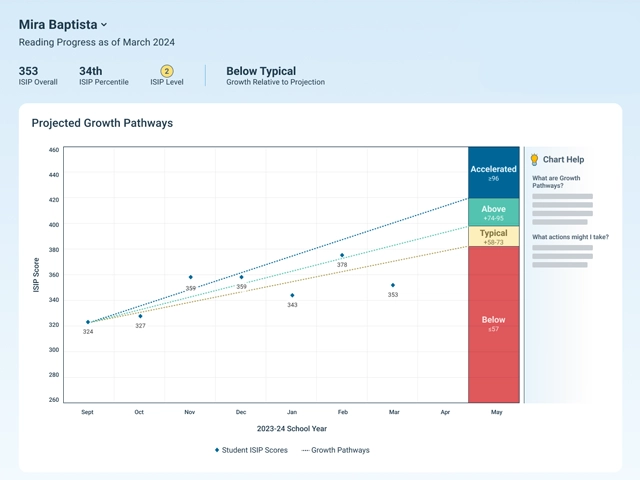
Task: Select the Above growth band
Action: point(493,212)
